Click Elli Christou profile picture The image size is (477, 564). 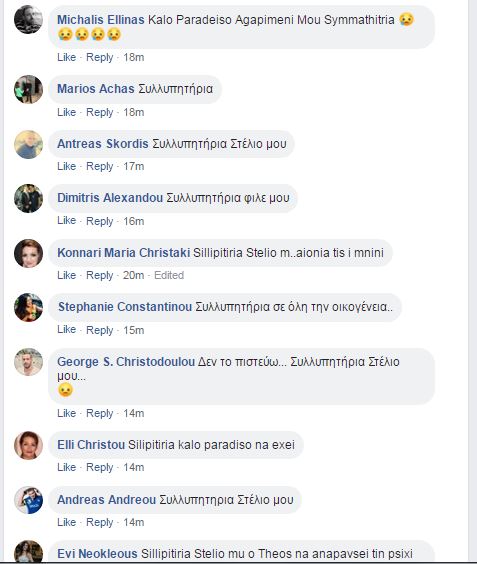coord(28,445)
